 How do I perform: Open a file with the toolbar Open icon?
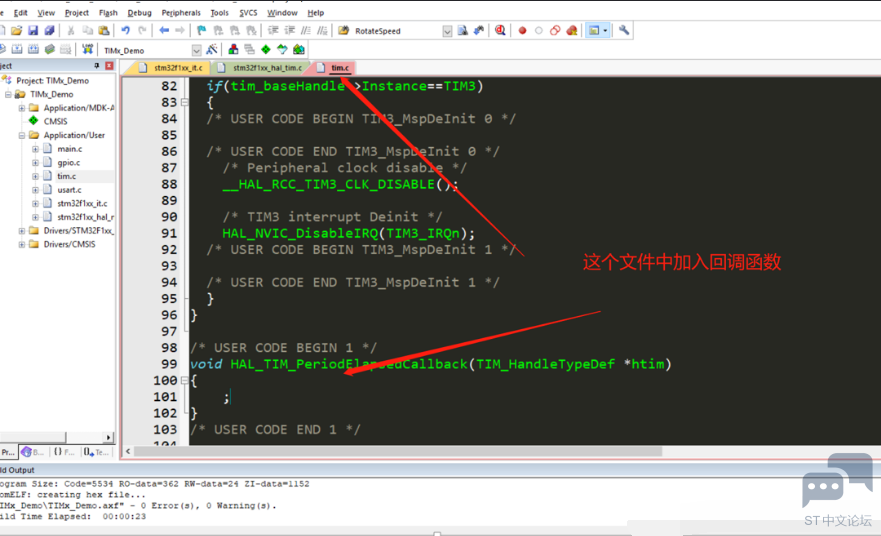[16, 30]
